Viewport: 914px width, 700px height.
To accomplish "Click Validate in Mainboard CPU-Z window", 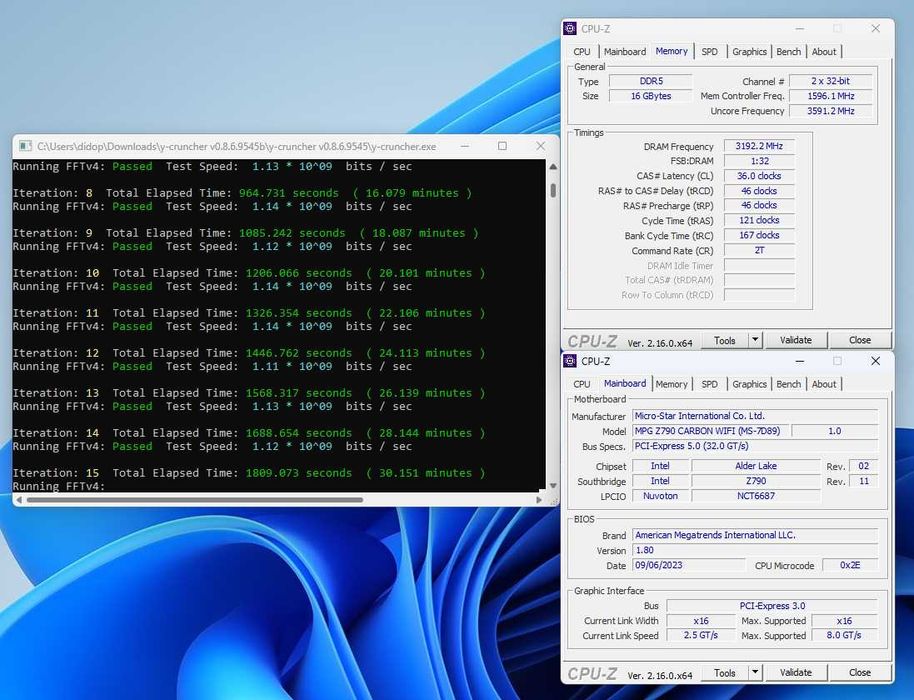I will click(x=796, y=673).
